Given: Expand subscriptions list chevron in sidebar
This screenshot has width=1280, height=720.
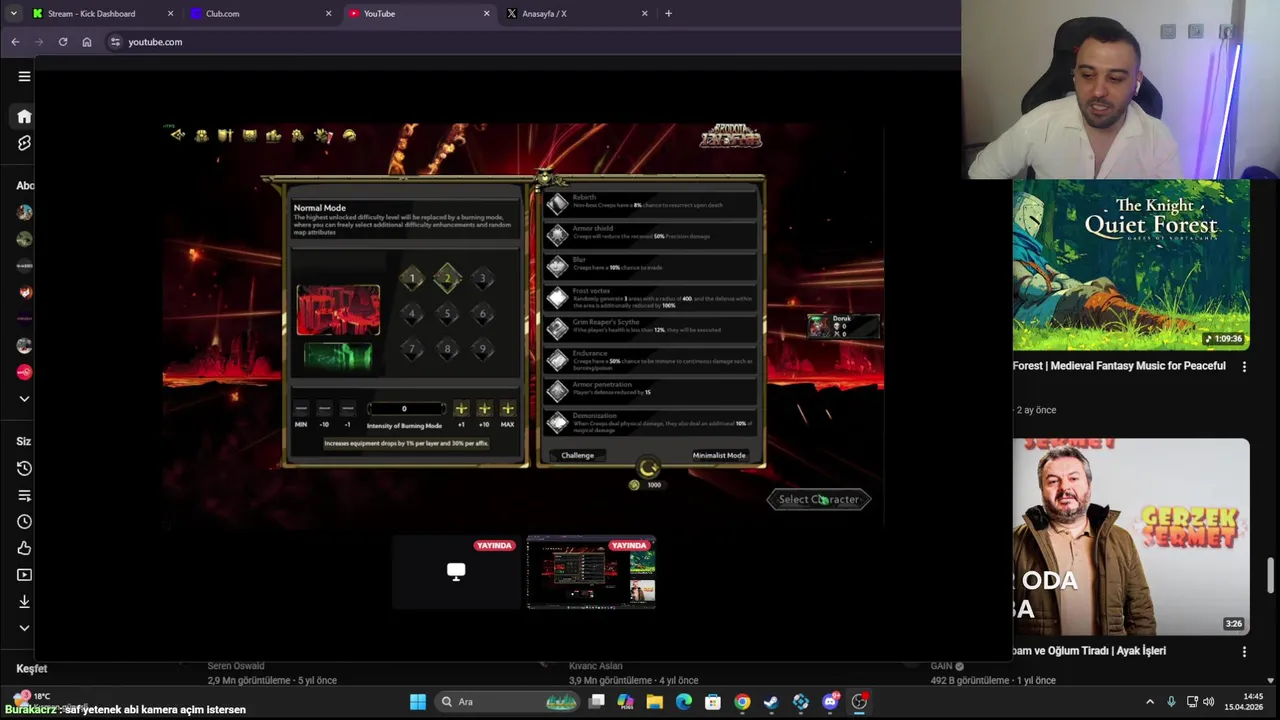Looking at the screenshot, I should point(24,399).
